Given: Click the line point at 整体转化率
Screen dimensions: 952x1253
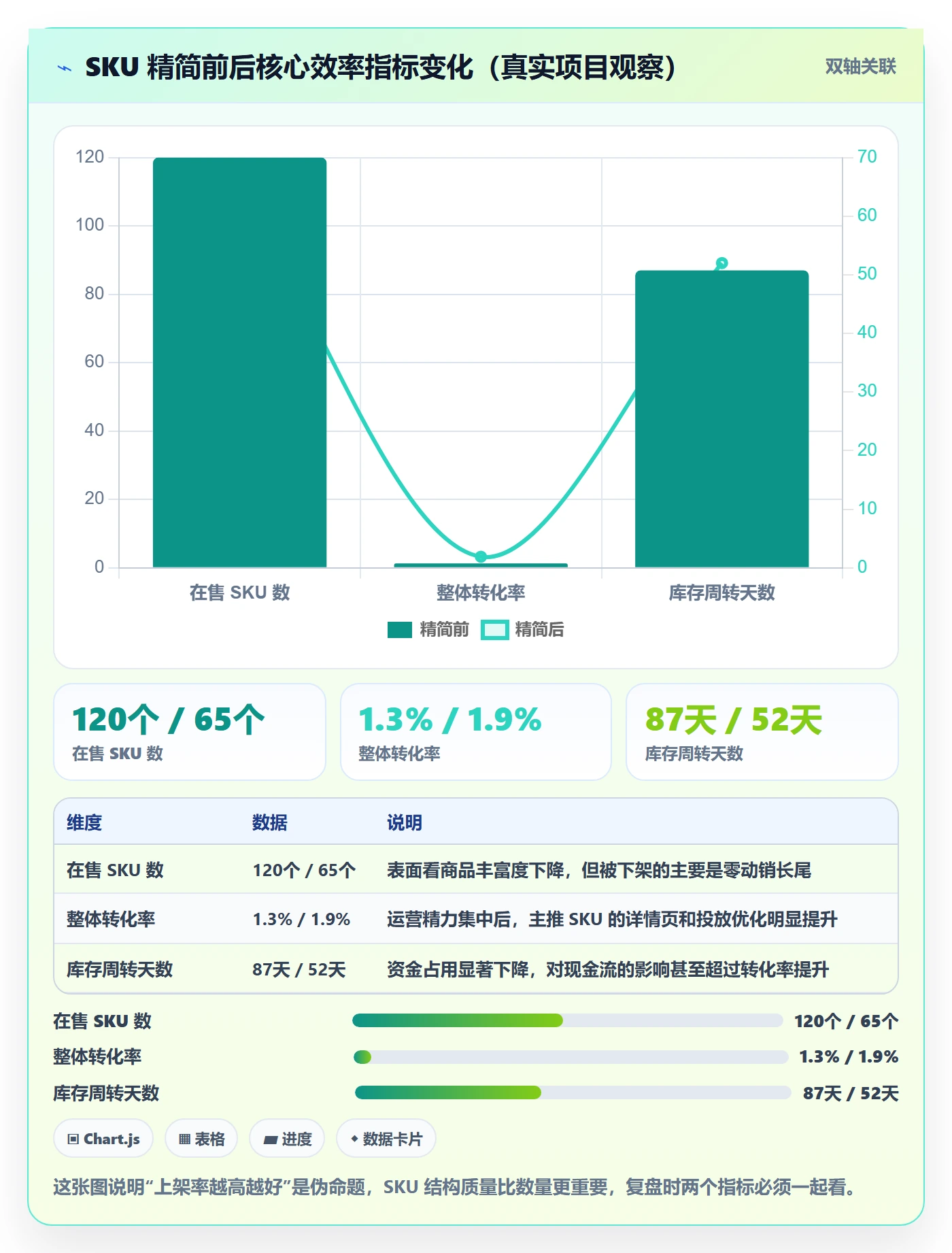Looking at the screenshot, I should (x=481, y=556).
